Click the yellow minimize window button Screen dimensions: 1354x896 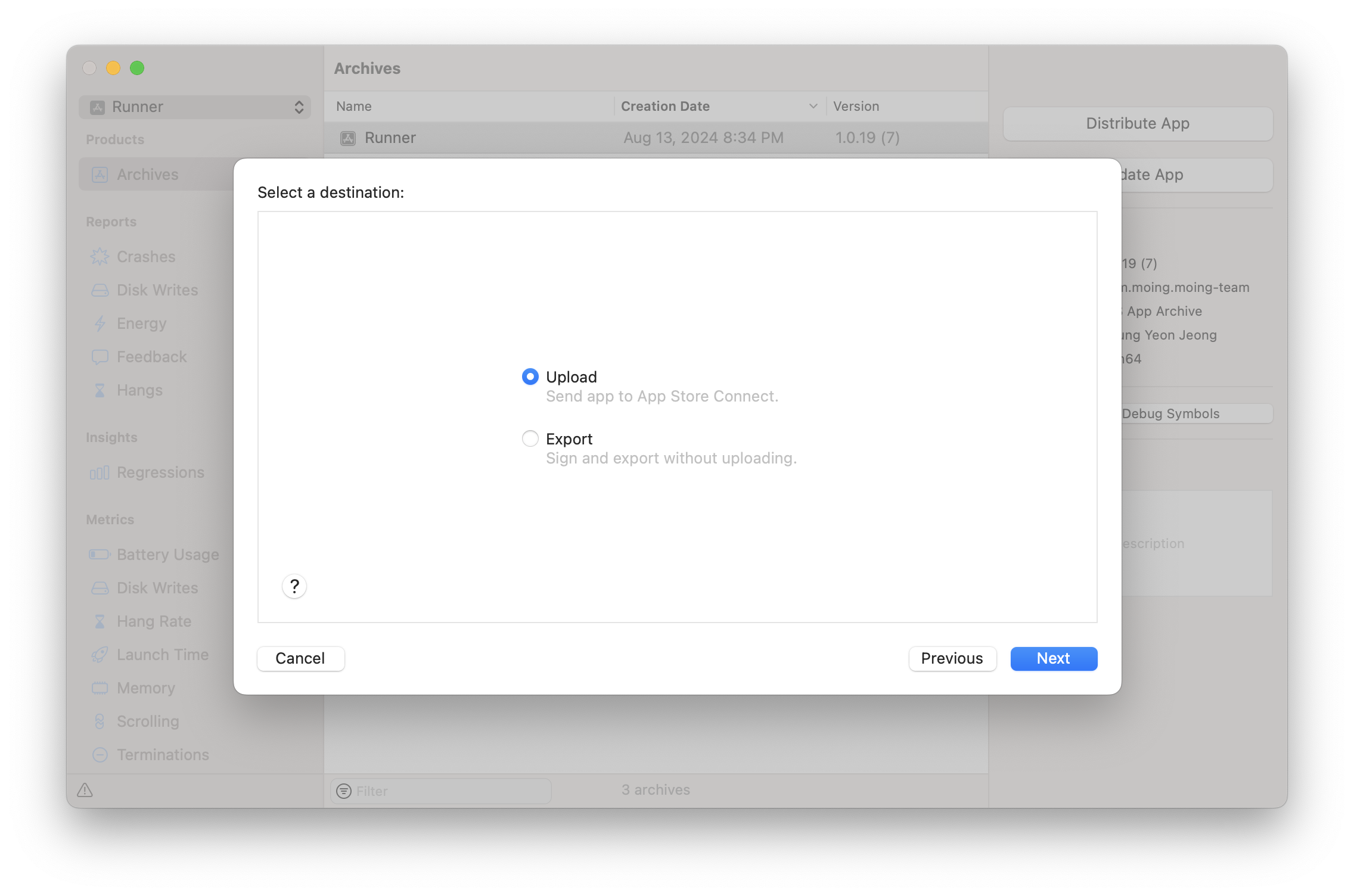(113, 68)
